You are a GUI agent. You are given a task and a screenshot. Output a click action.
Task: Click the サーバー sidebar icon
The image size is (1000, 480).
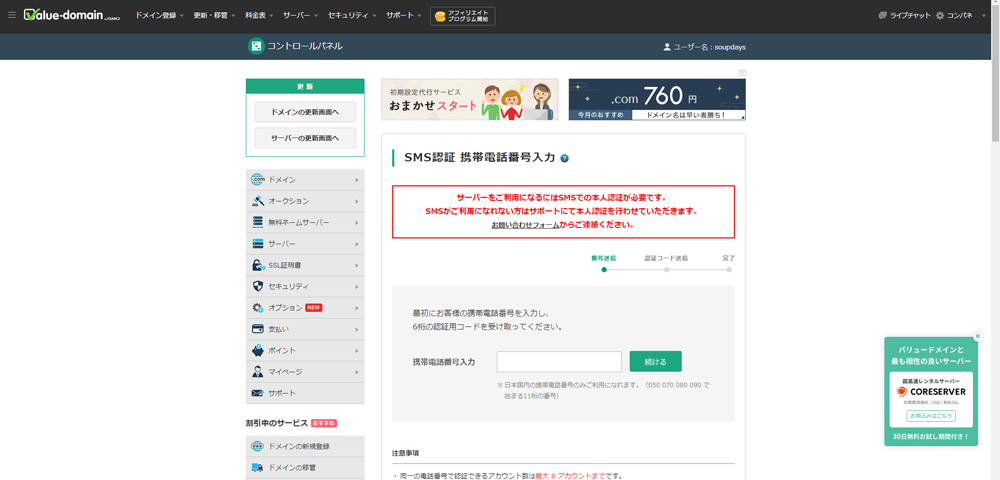(x=258, y=244)
